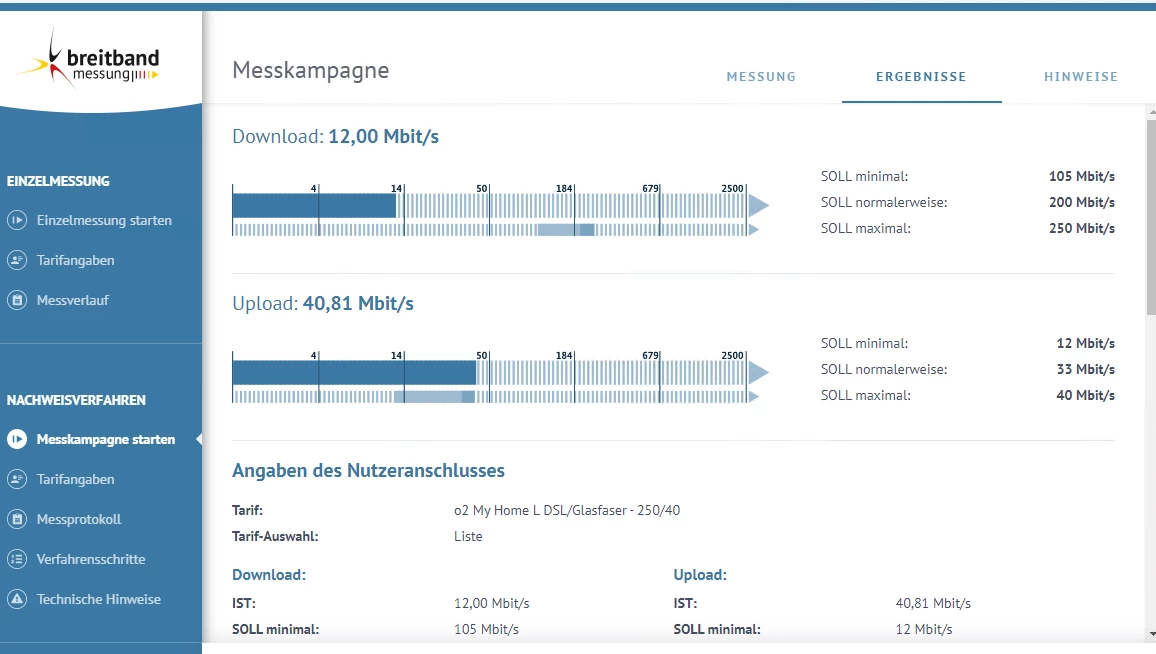Click the vertical scrollbar on the right
Screen dimensions: 1156x654
[1150, 220]
